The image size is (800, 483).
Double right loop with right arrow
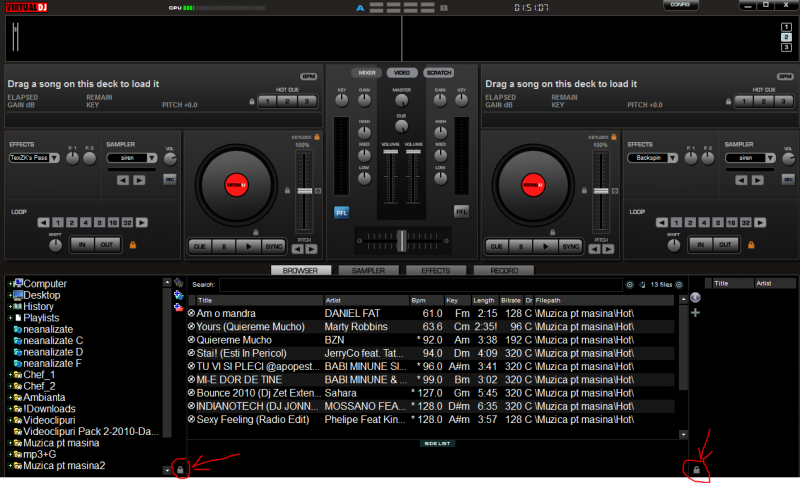click(x=760, y=223)
